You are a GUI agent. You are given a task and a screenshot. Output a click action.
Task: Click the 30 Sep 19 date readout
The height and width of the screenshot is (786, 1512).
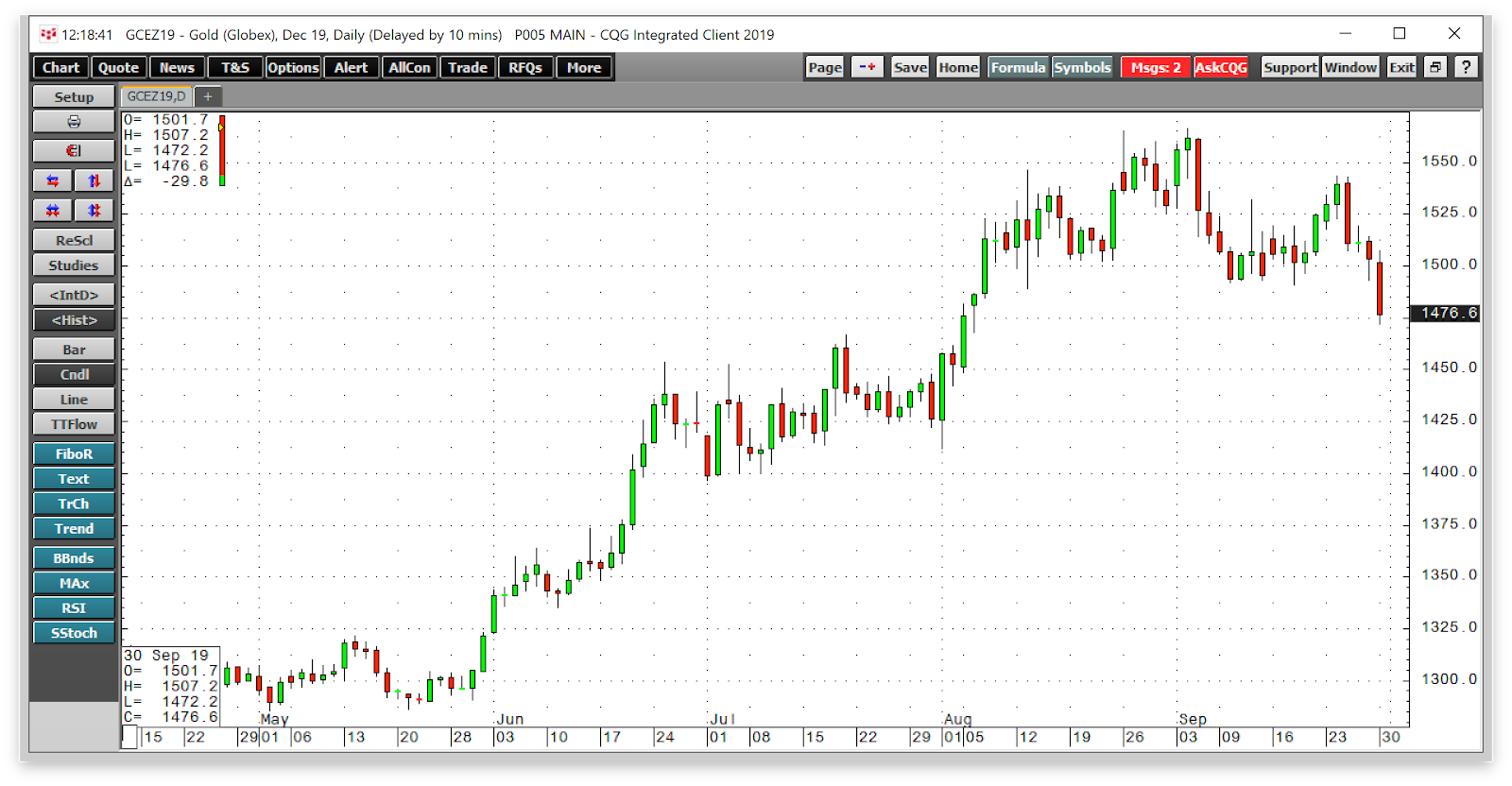[166, 656]
